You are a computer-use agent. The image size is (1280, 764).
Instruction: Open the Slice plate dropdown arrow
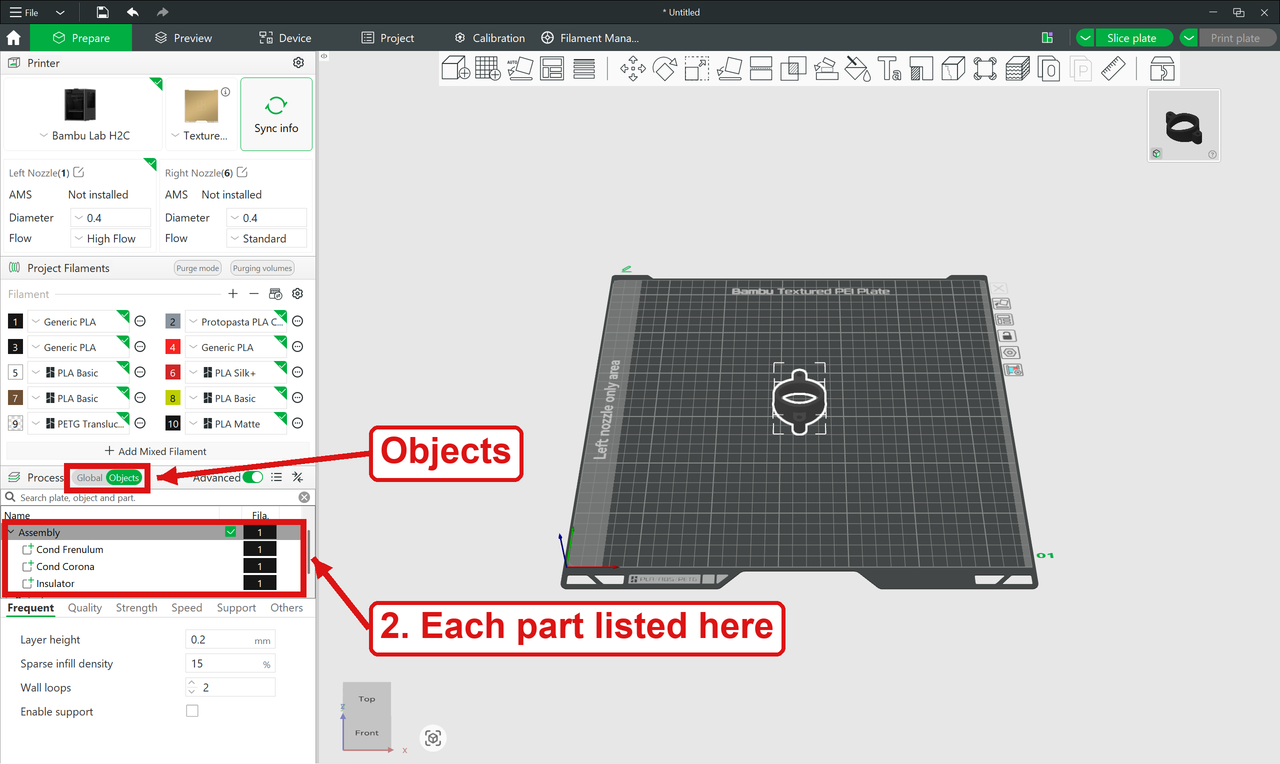[1086, 38]
